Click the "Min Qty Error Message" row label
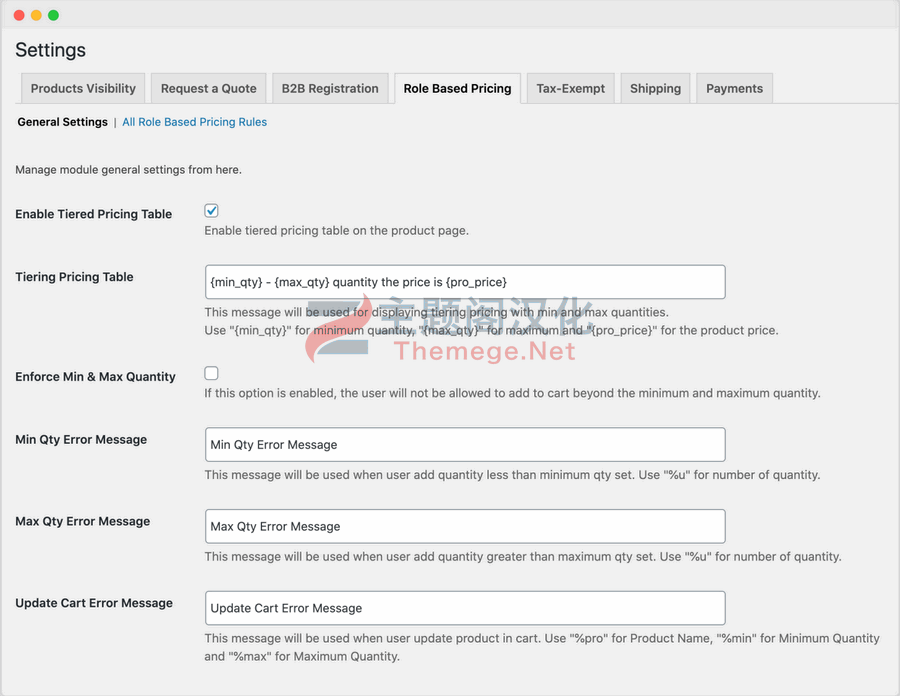900x696 pixels. point(81,440)
